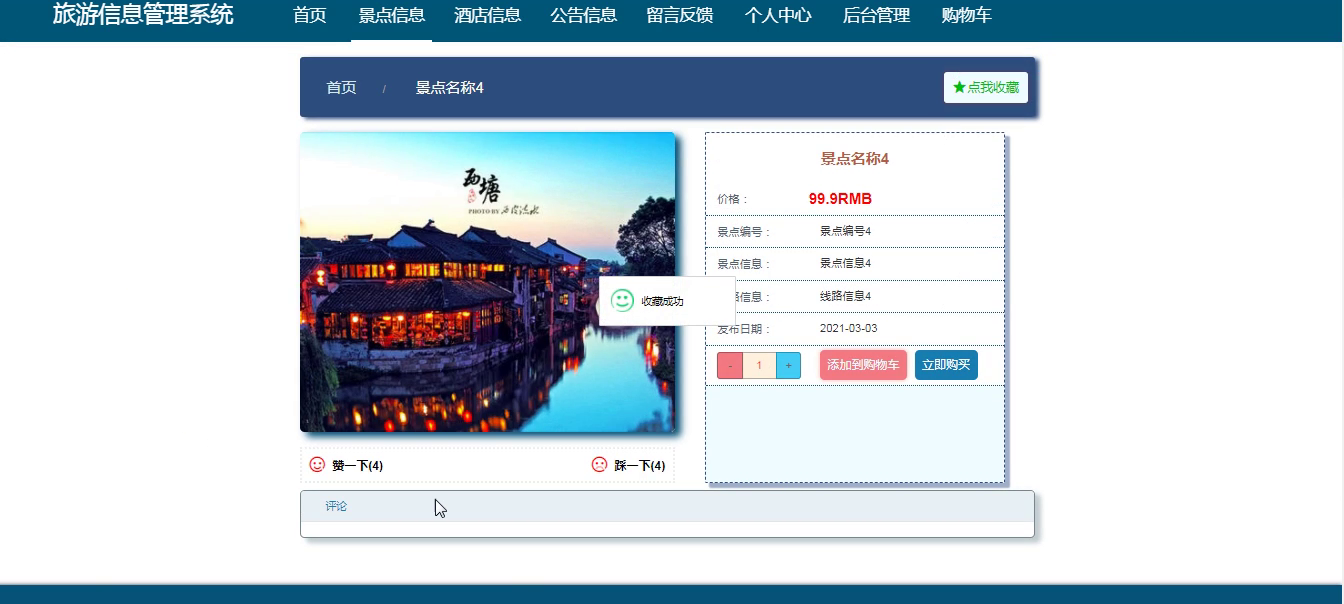Open the 景点信息 navigation tab
The height and width of the screenshot is (604, 1344).
tap(392, 15)
